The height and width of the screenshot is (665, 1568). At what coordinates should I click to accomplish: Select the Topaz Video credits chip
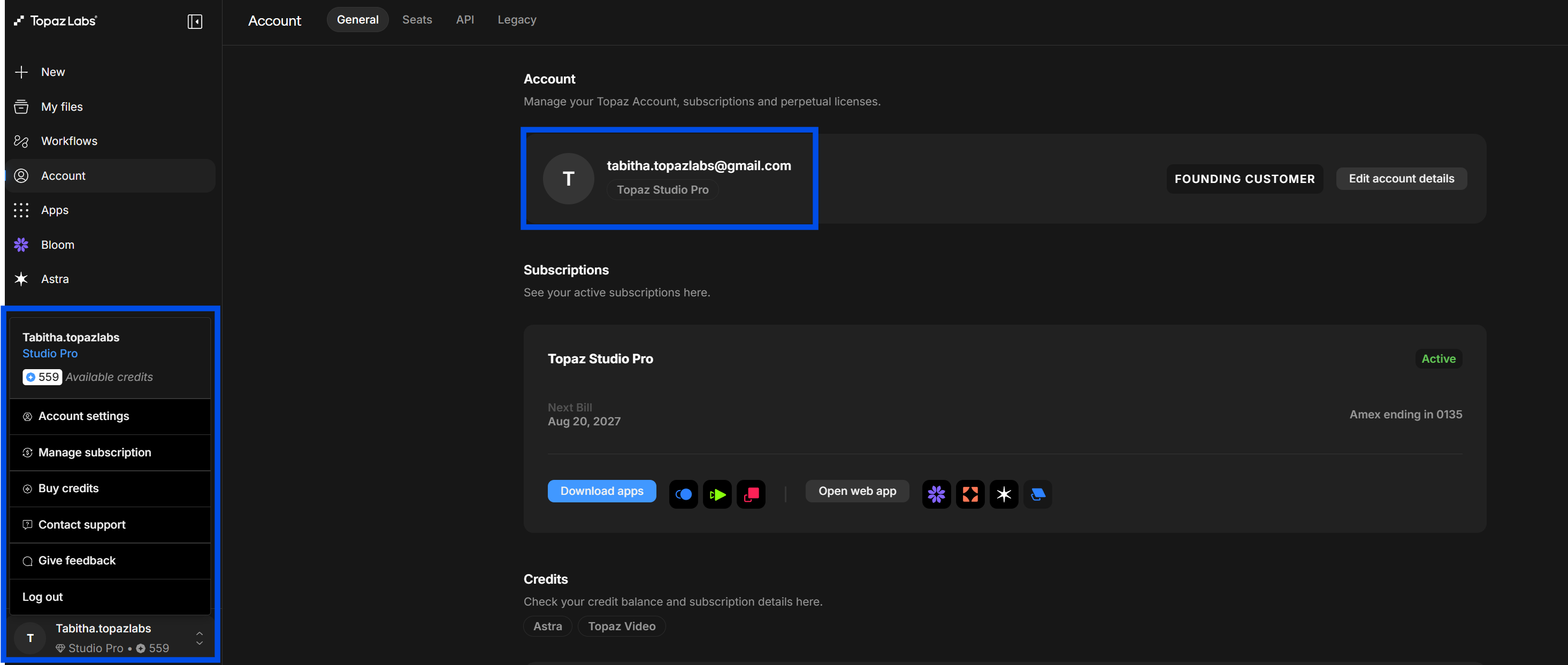622,626
